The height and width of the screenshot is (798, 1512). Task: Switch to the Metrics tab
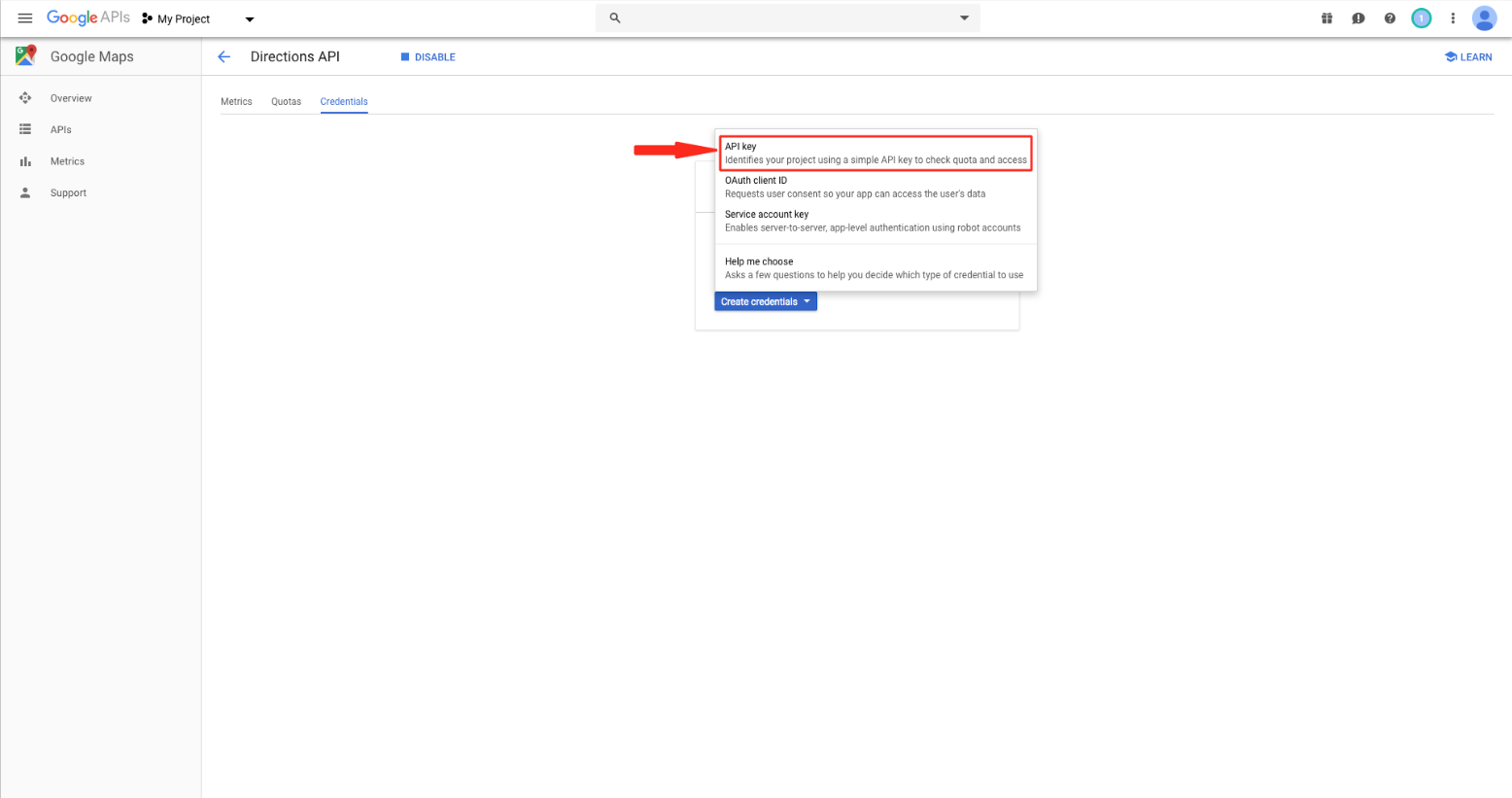point(236,101)
